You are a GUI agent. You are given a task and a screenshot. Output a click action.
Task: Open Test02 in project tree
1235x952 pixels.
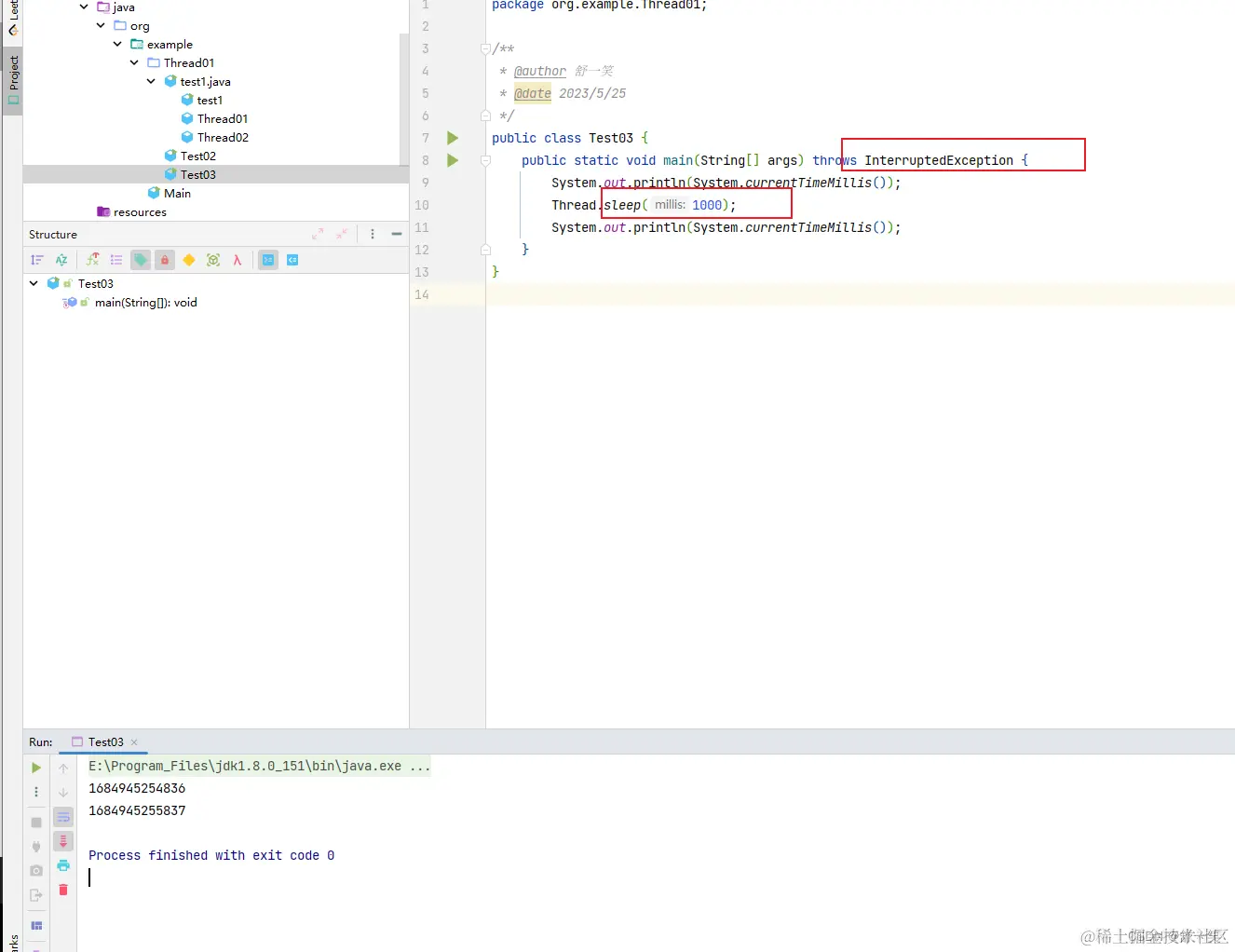pyautogui.click(x=197, y=156)
